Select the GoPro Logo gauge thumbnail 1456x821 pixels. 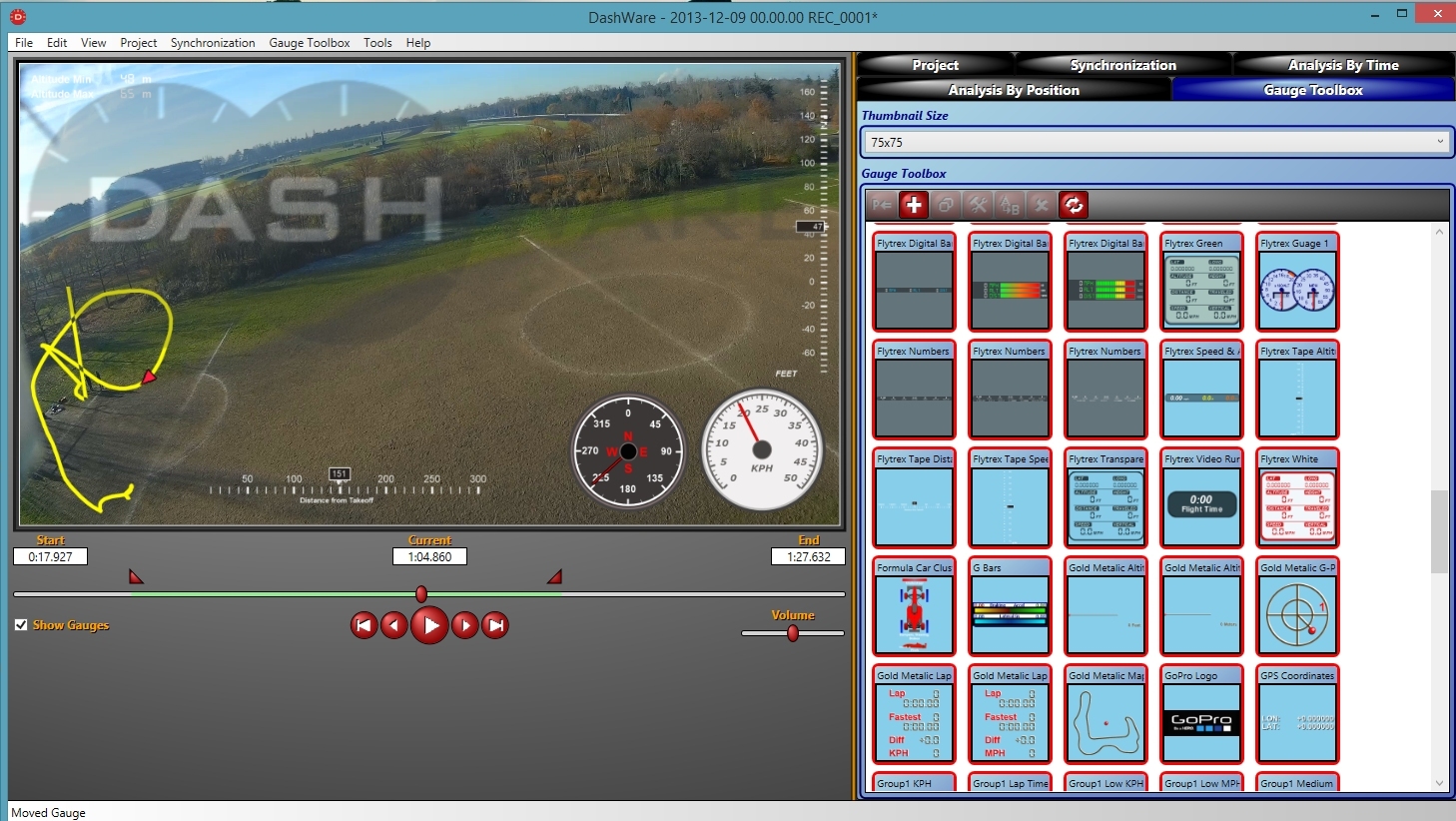(x=1201, y=714)
